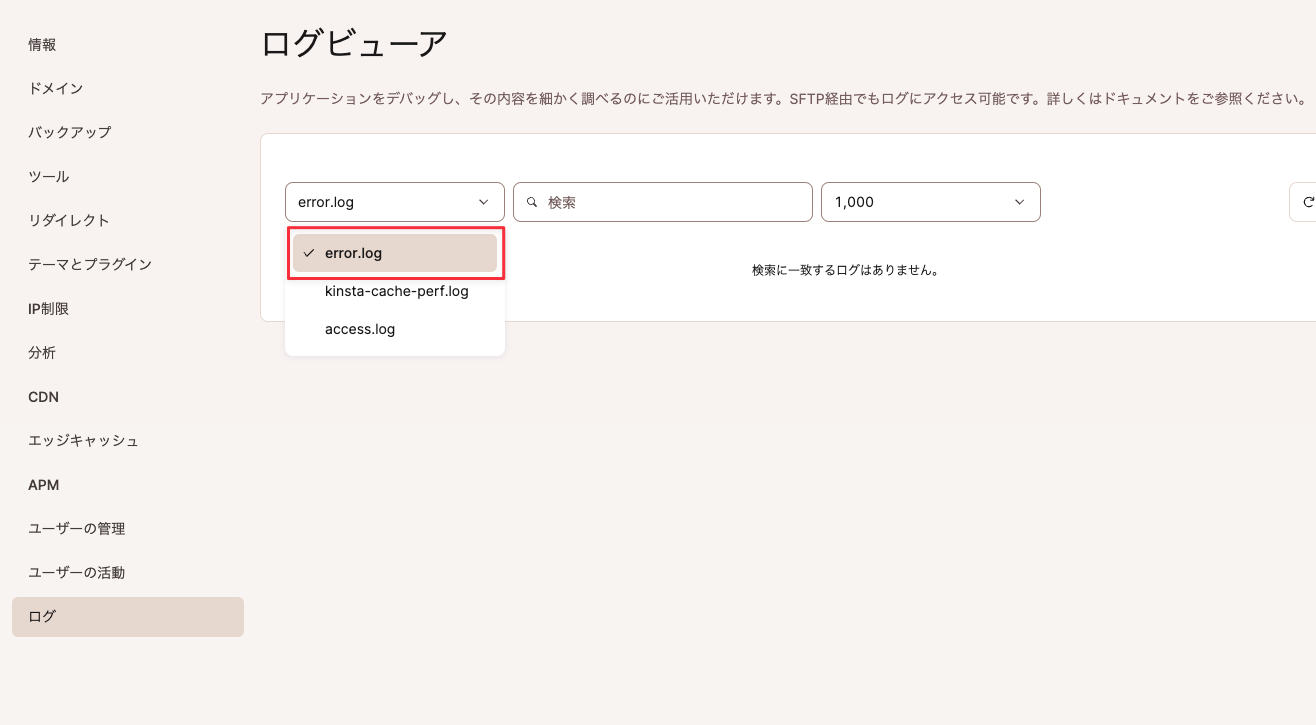Click the ログビューア page heading
The height and width of the screenshot is (725, 1316).
pyautogui.click(x=354, y=44)
